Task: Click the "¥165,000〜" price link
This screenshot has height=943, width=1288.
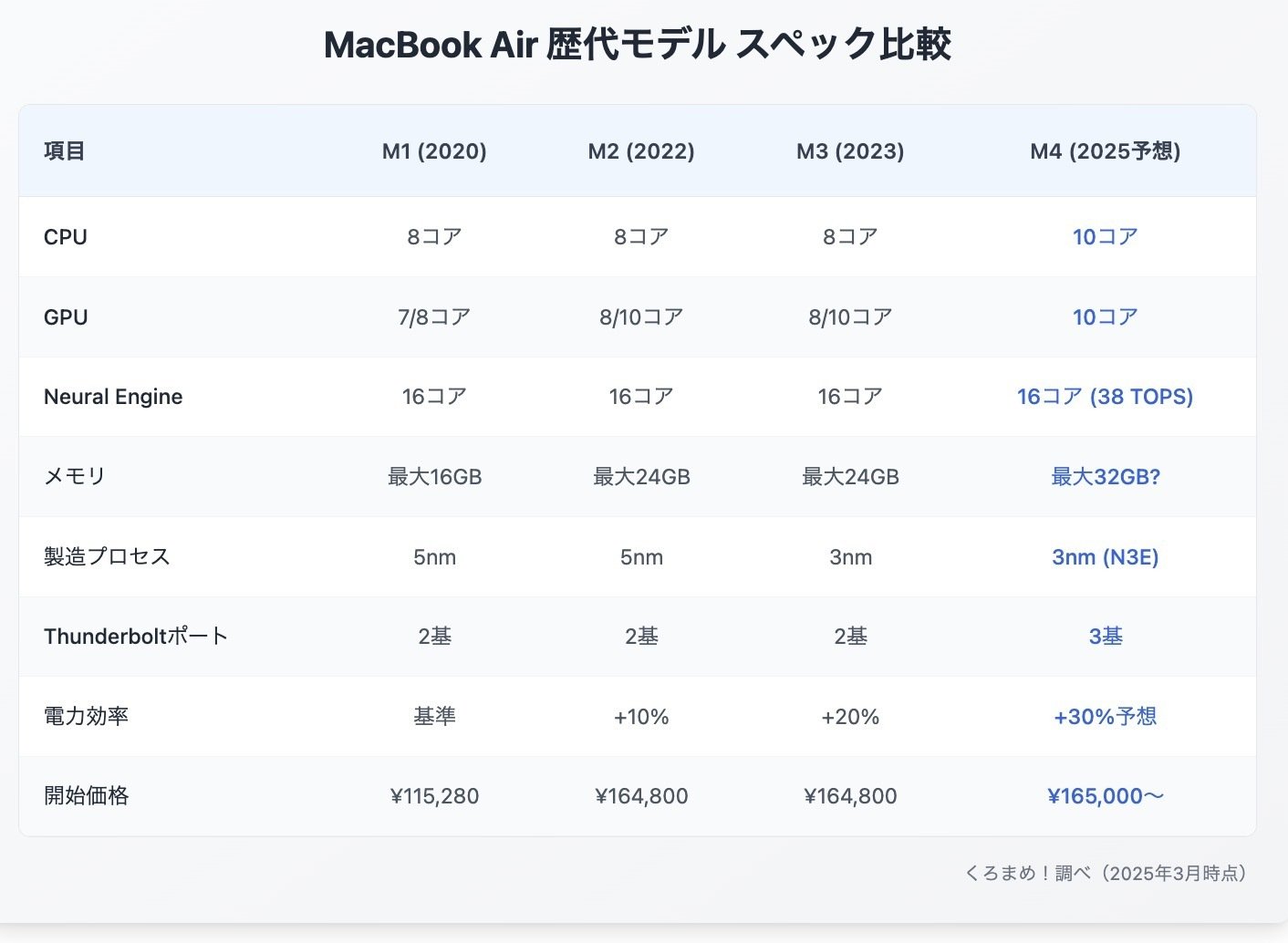Action: [x=1106, y=795]
